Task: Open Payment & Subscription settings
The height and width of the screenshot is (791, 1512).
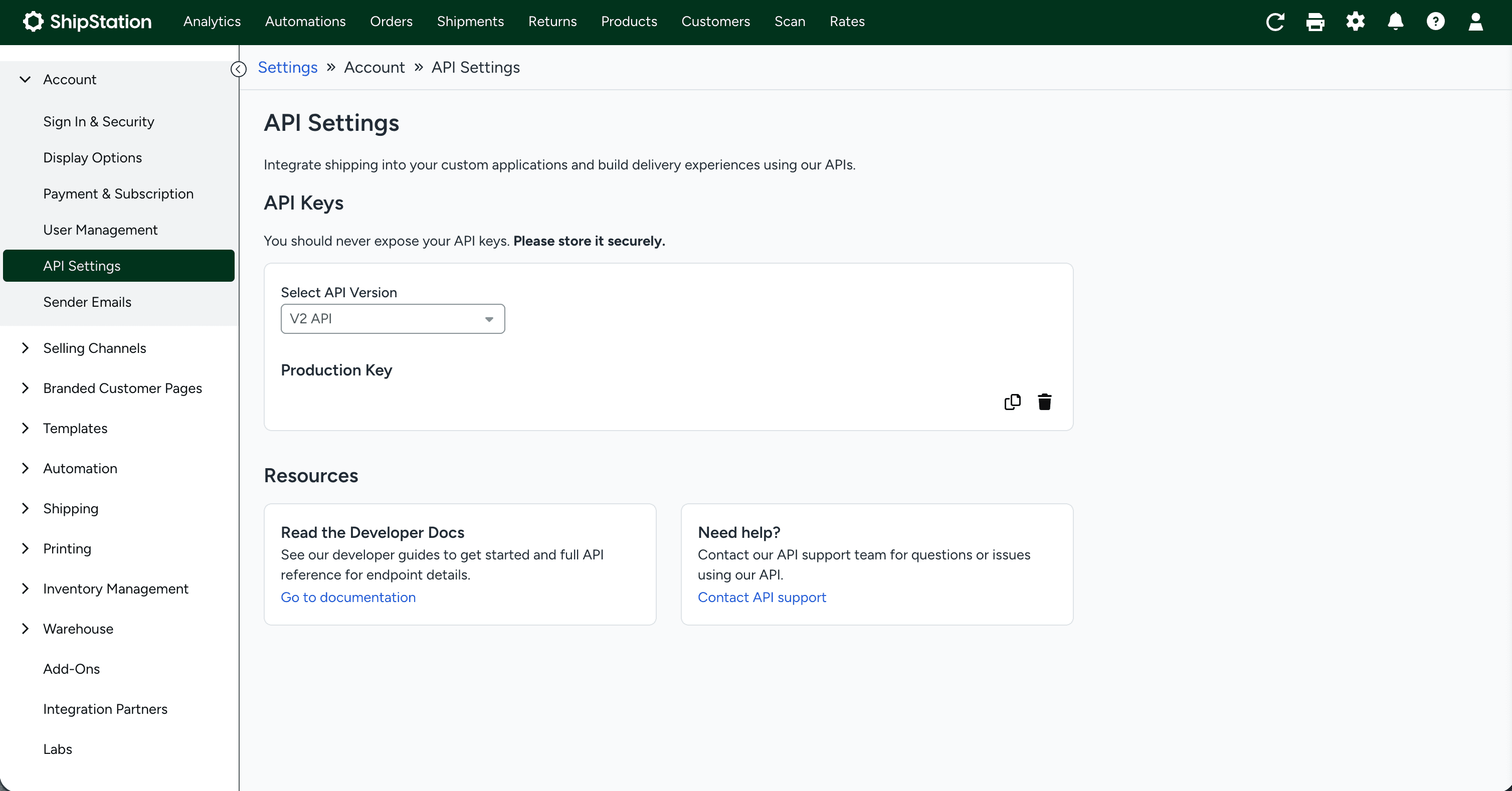Action: pyautogui.click(x=118, y=193)
